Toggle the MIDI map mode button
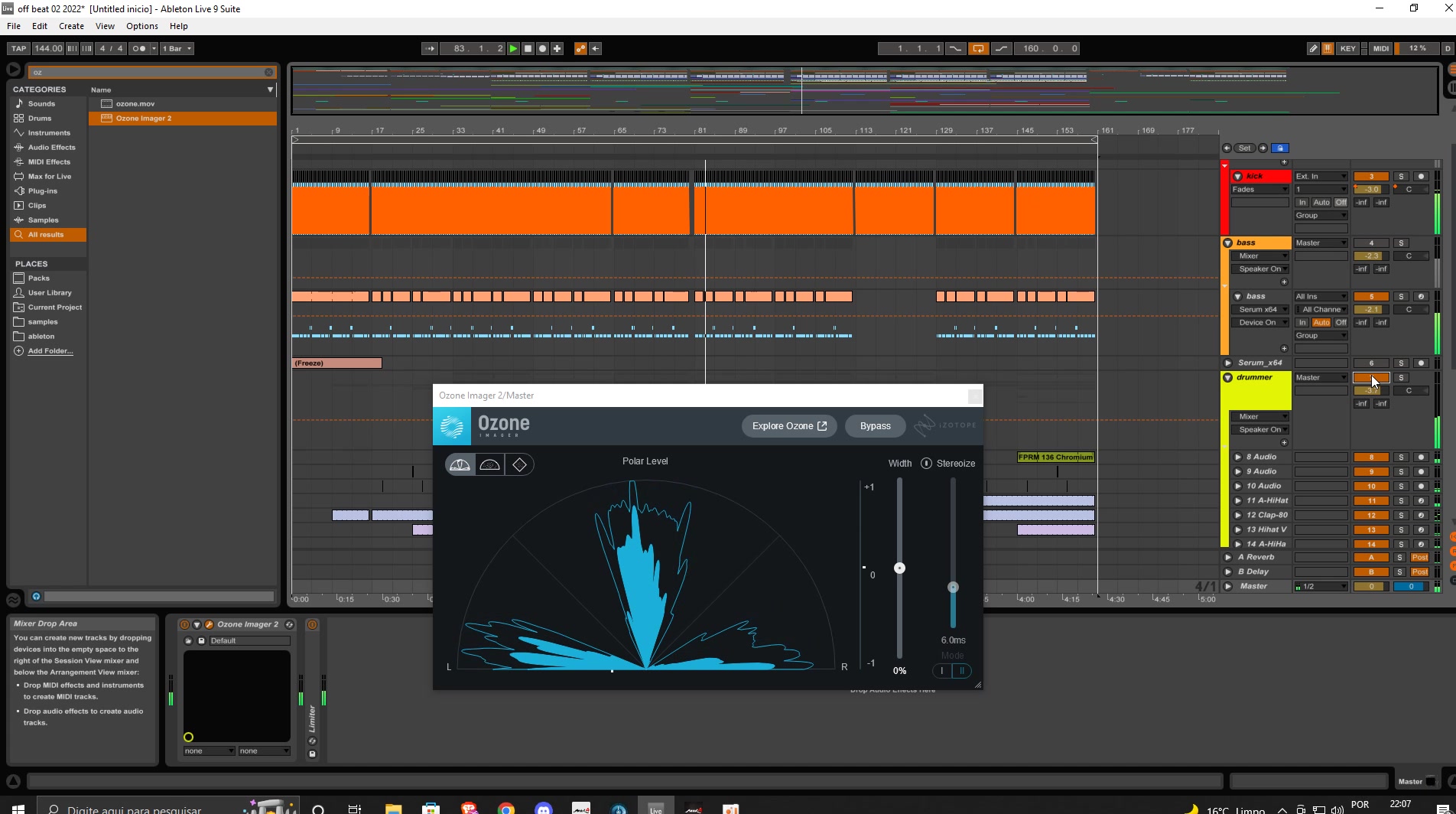The width and height of the screenshot is (1456, 814). (1381, 48)
